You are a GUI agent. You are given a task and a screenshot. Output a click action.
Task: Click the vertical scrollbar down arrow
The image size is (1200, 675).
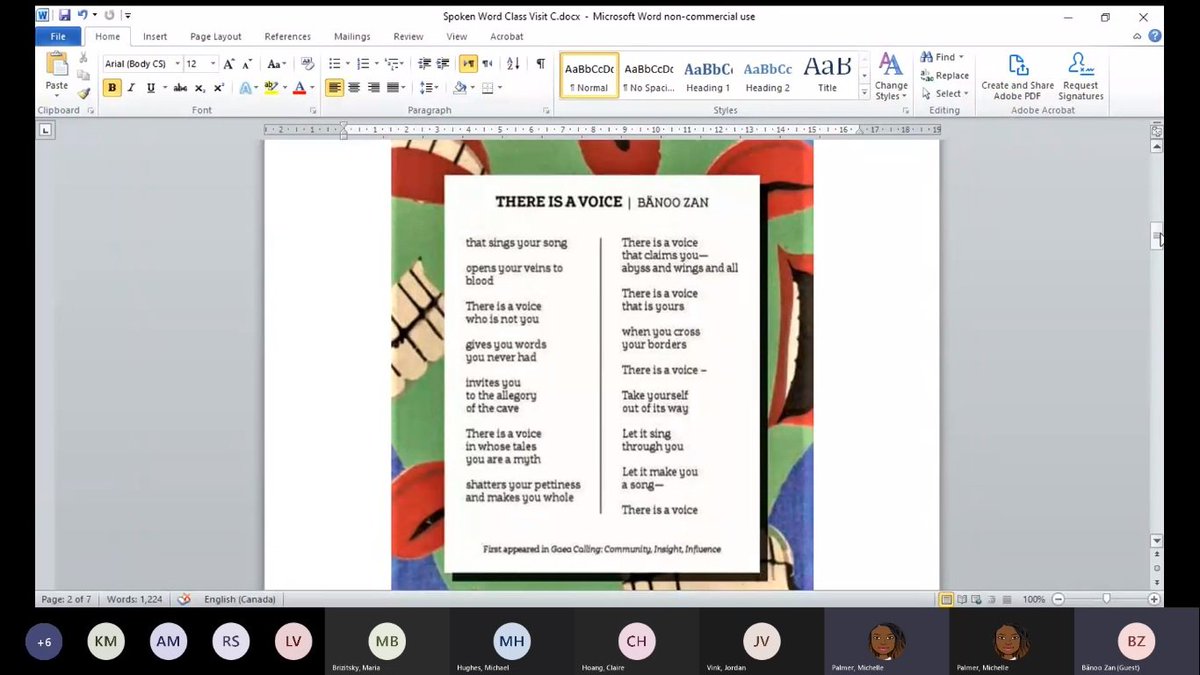(x=1157, y=540)
